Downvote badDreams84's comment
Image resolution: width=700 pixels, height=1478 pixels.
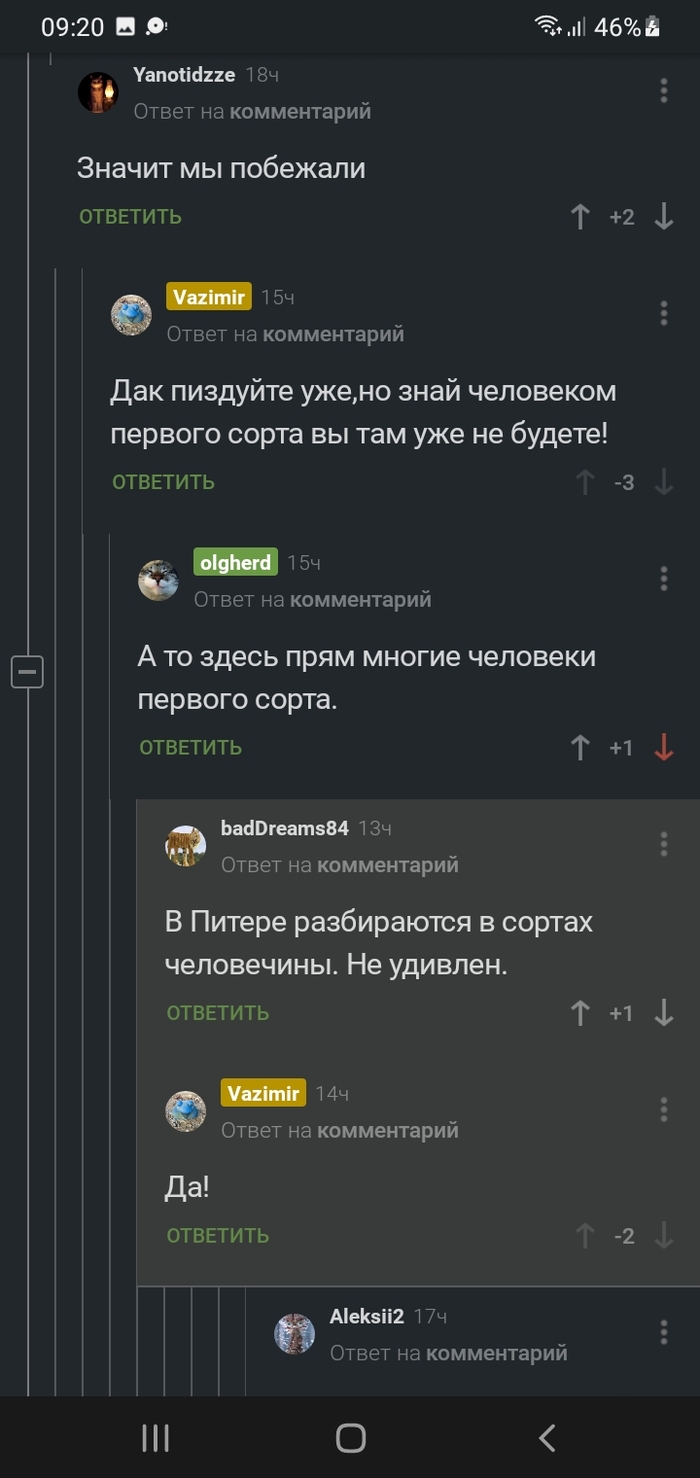pos(664,1013)
